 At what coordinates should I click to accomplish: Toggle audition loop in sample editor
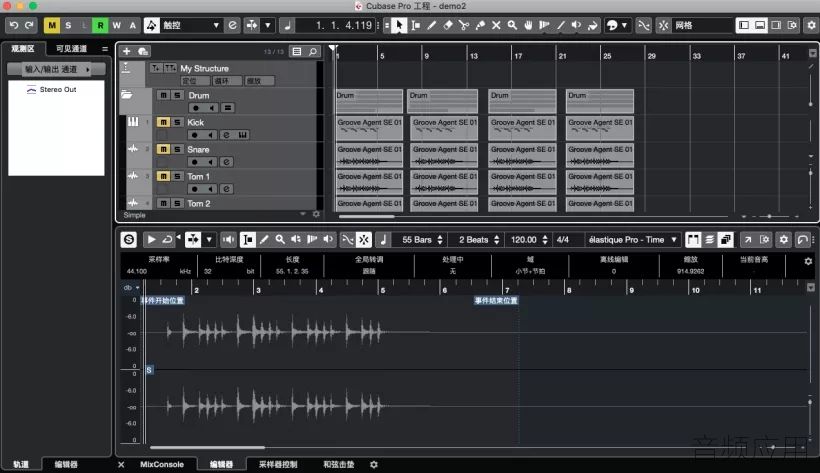coord(167,240)
